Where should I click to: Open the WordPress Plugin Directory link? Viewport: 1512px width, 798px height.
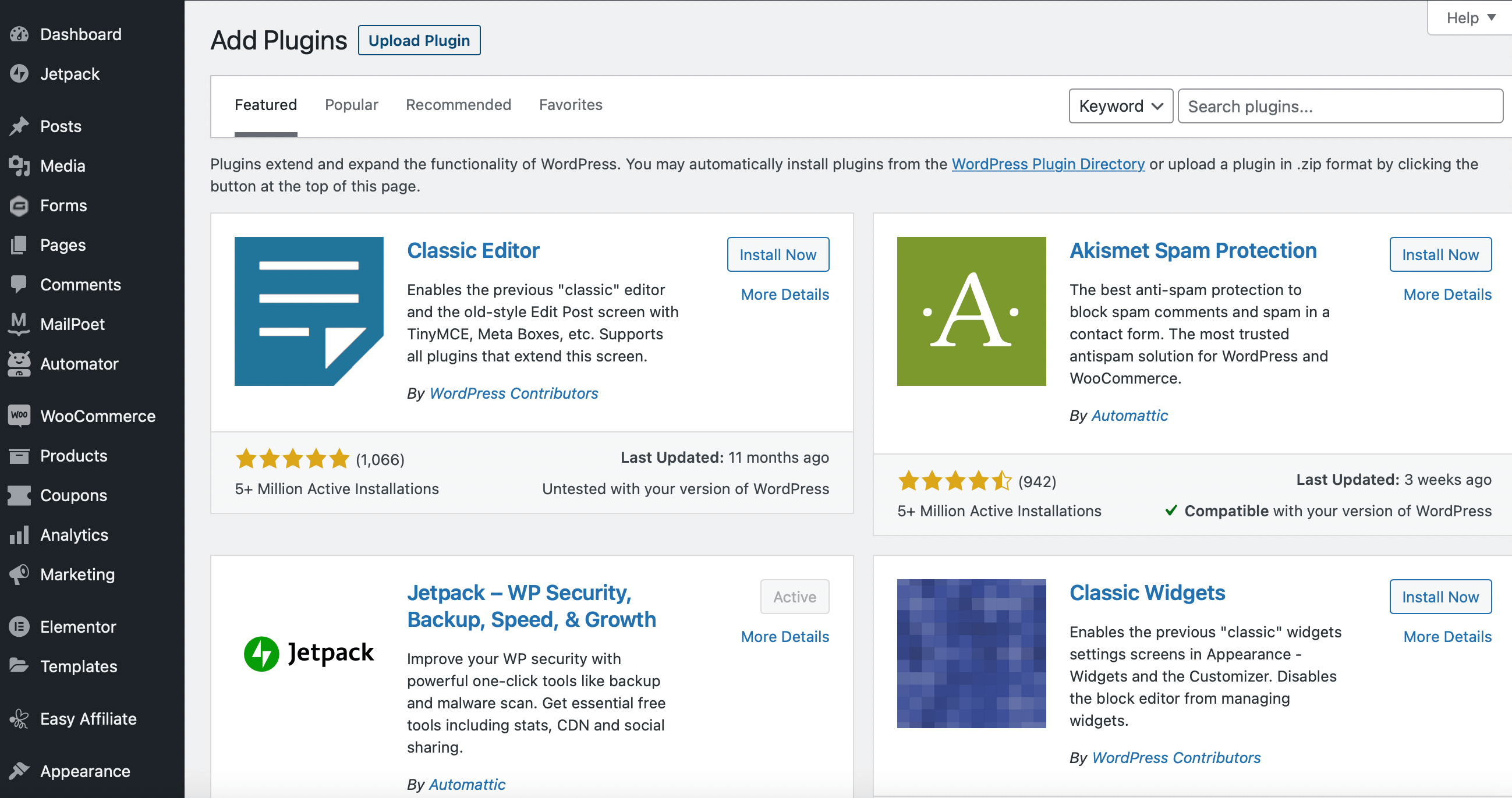[x=1048, y=164]
